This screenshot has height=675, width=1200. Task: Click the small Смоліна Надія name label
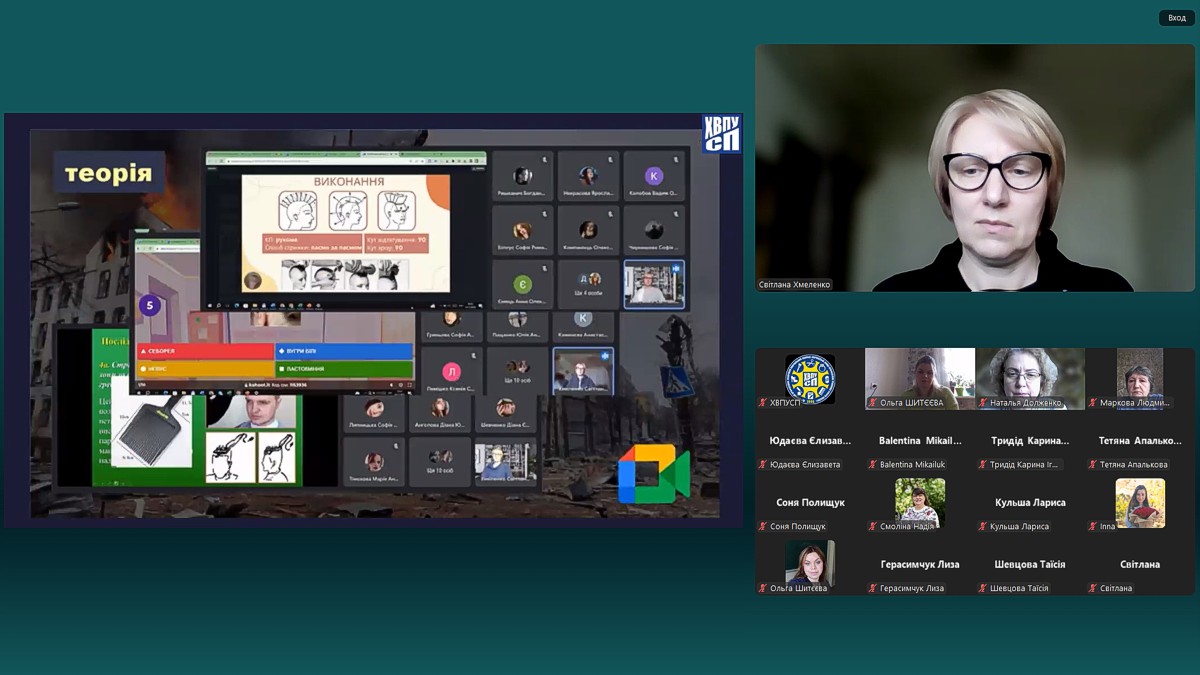pos(907,527)
